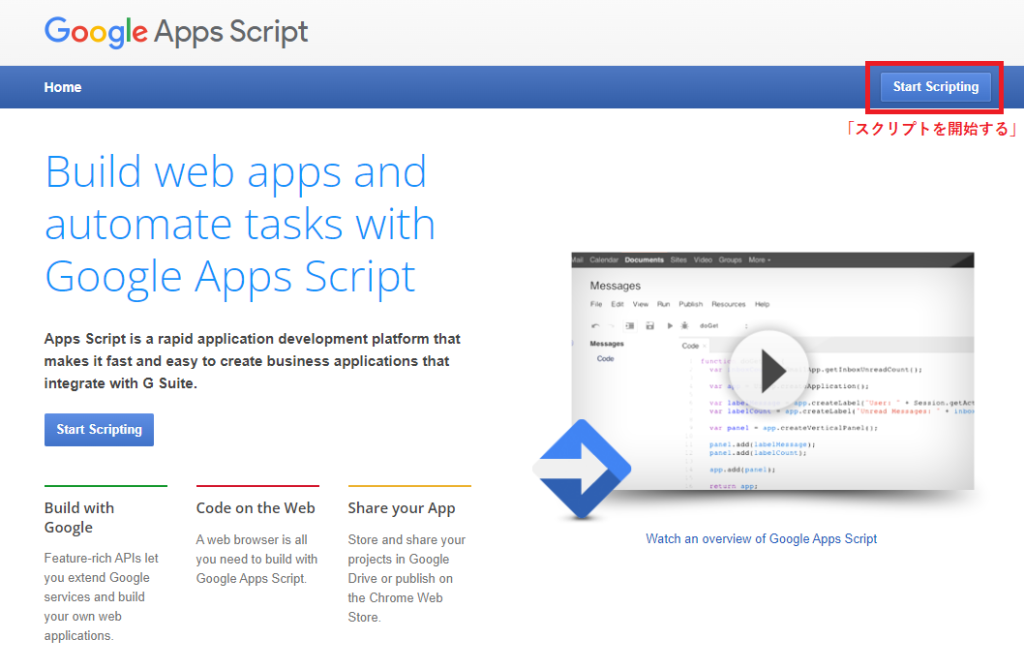Click the Google Apps Script logo
Screen dimensions: 1024x670
176,31
